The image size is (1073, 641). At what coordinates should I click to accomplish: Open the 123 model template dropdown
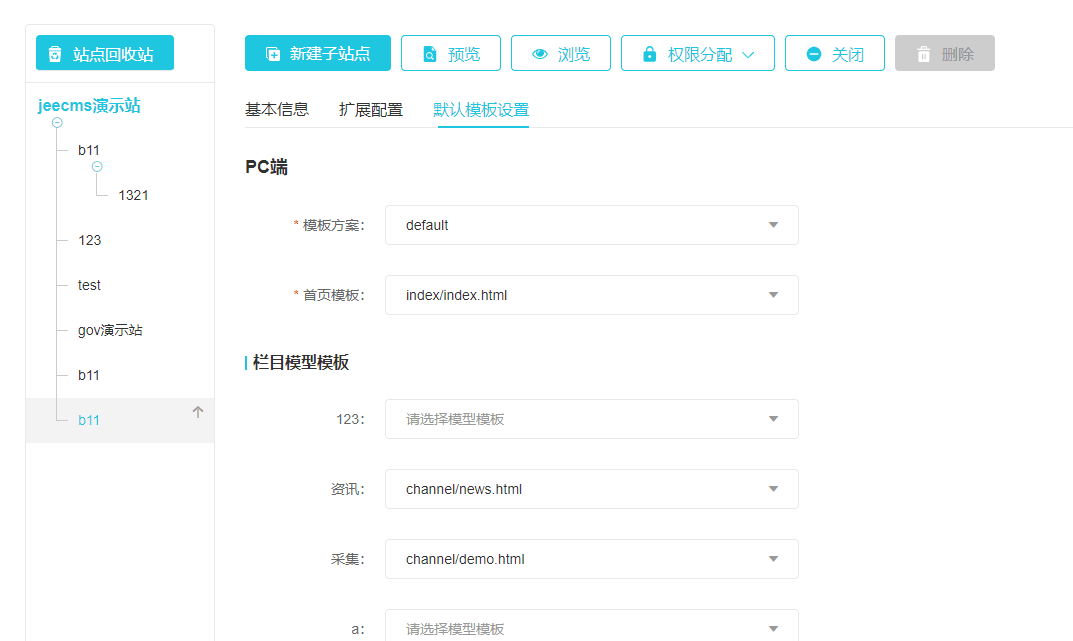[x=592, y=419]
